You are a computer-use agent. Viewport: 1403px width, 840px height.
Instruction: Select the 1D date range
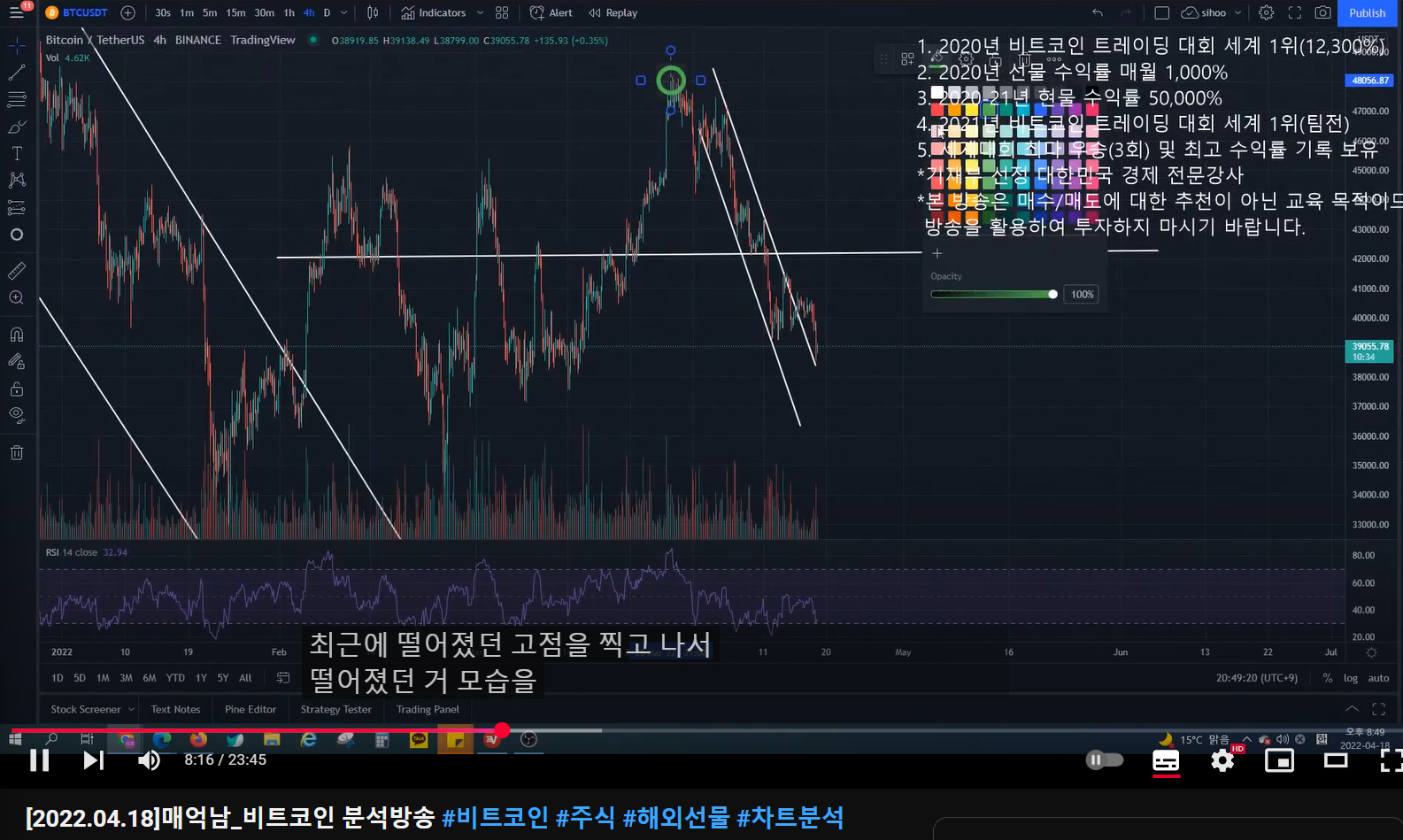[58, 678]
